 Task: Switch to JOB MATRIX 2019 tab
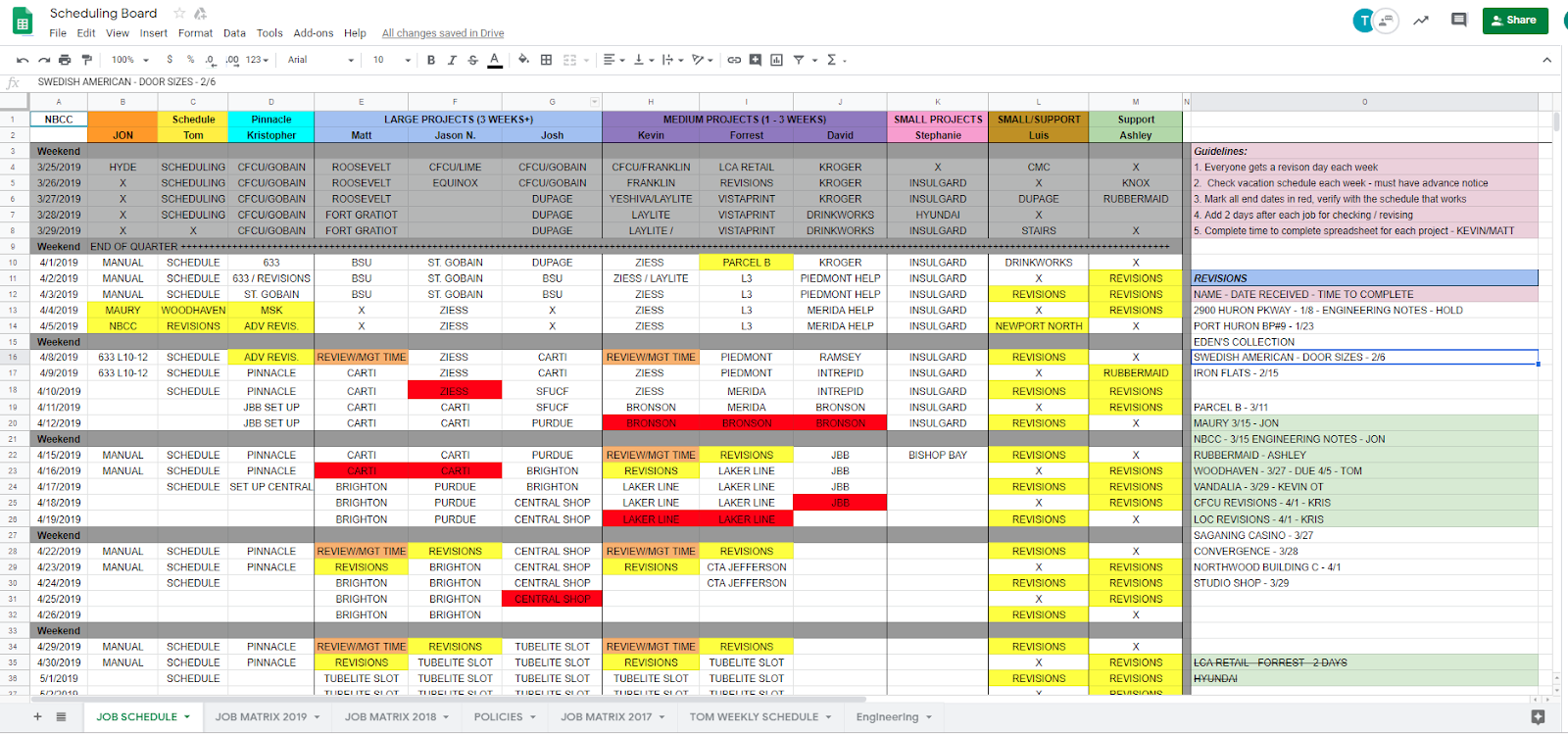268,717
